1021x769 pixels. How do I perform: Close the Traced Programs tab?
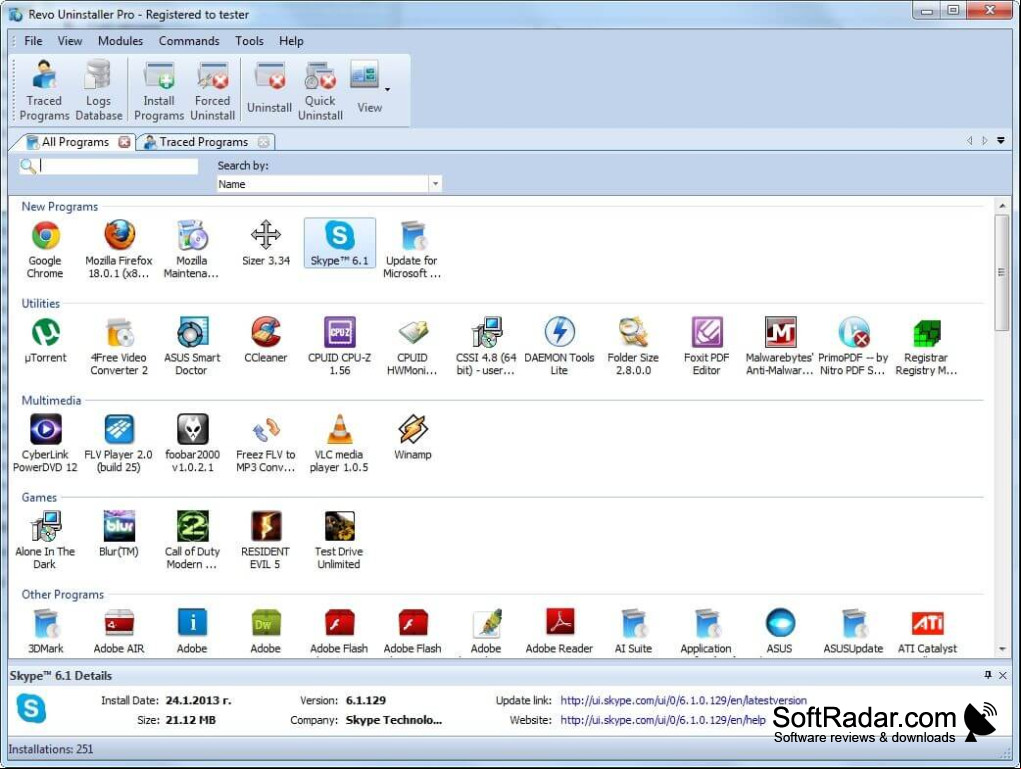coord(264,142)
